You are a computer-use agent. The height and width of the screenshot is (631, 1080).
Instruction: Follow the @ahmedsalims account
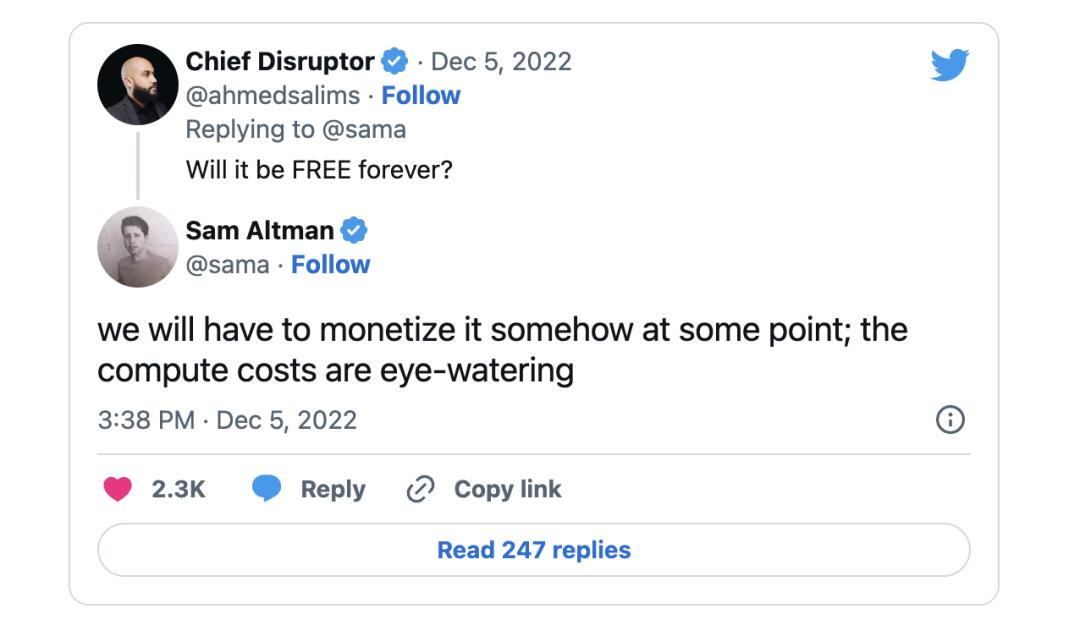pyautogui.click(x=421, y=95)
